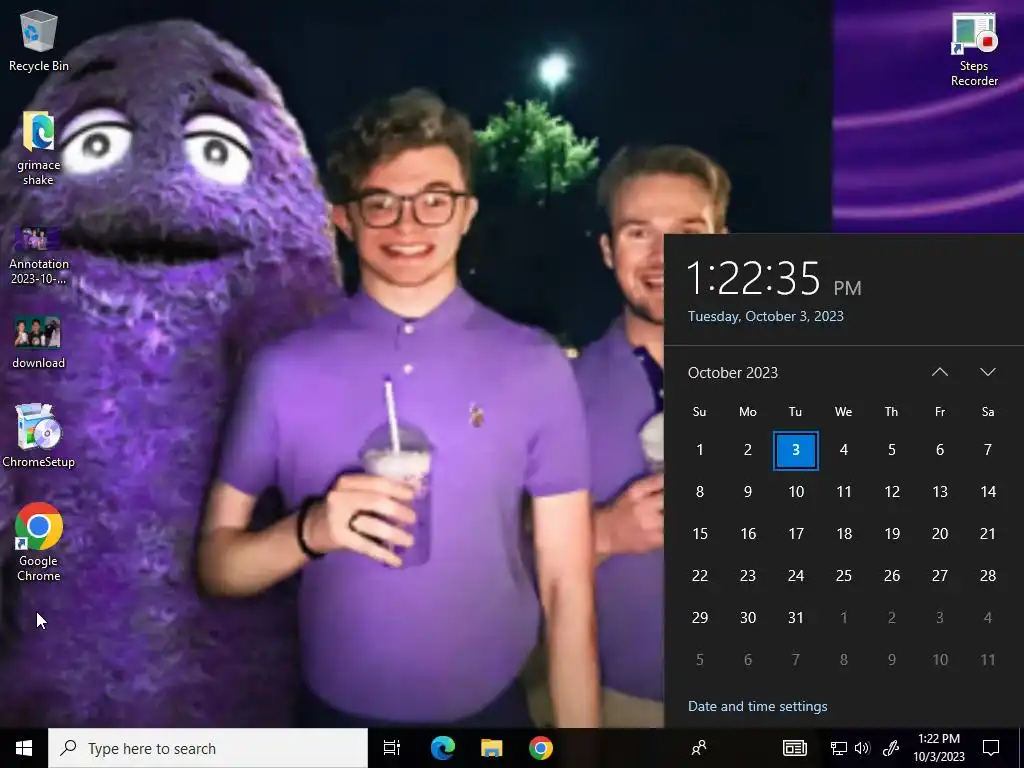Open the News and interests tray icon

[795, 748]
